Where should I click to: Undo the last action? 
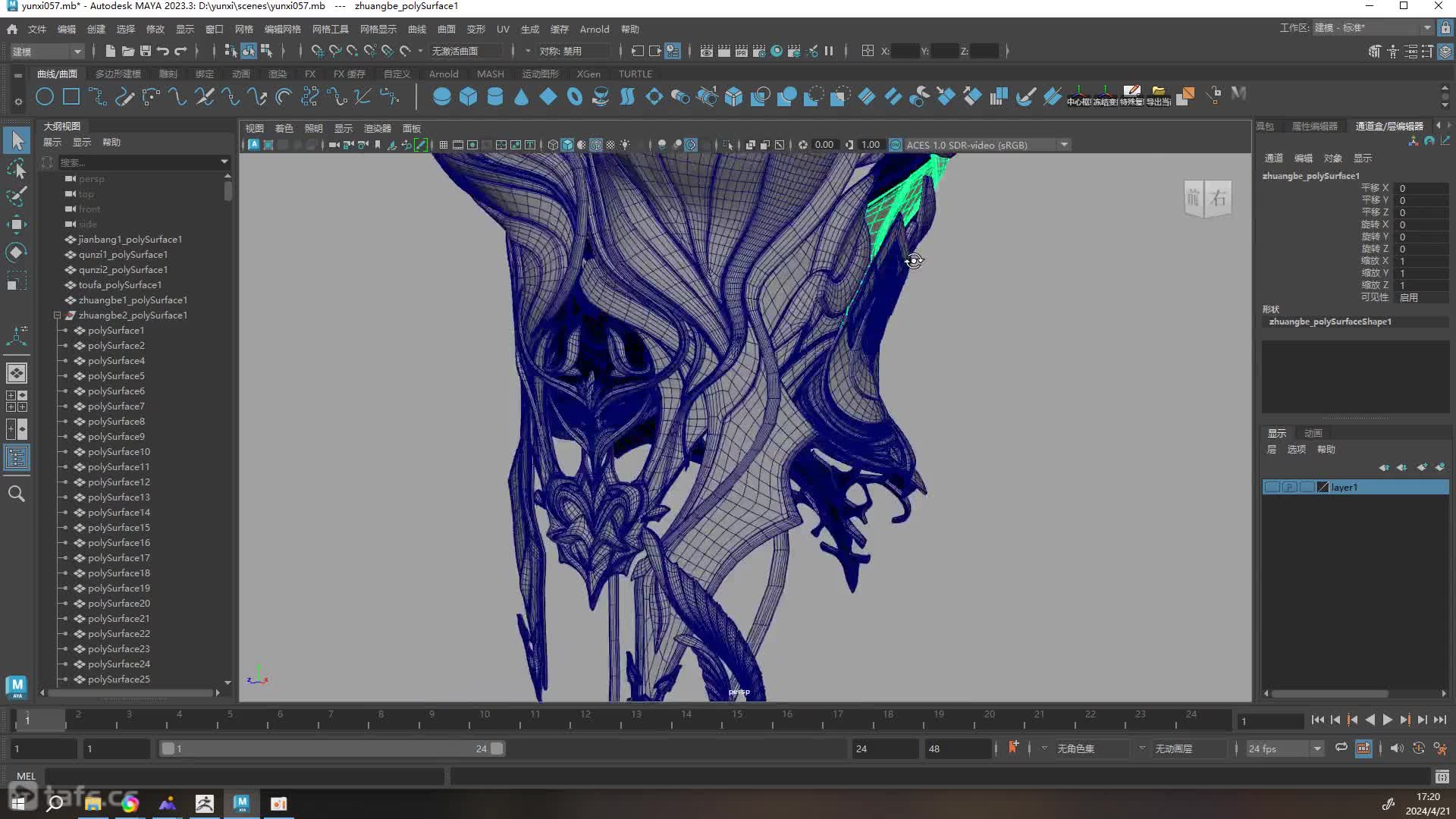(163, 51)
